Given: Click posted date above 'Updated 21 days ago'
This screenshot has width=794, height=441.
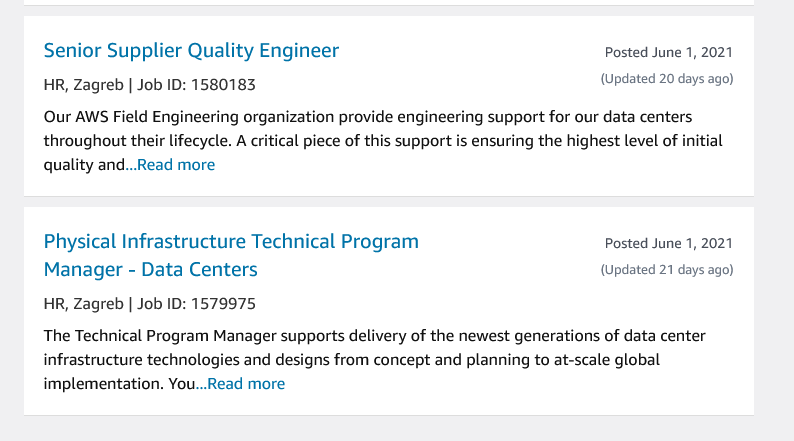Looking at the screenshot, I should (668, 243).
